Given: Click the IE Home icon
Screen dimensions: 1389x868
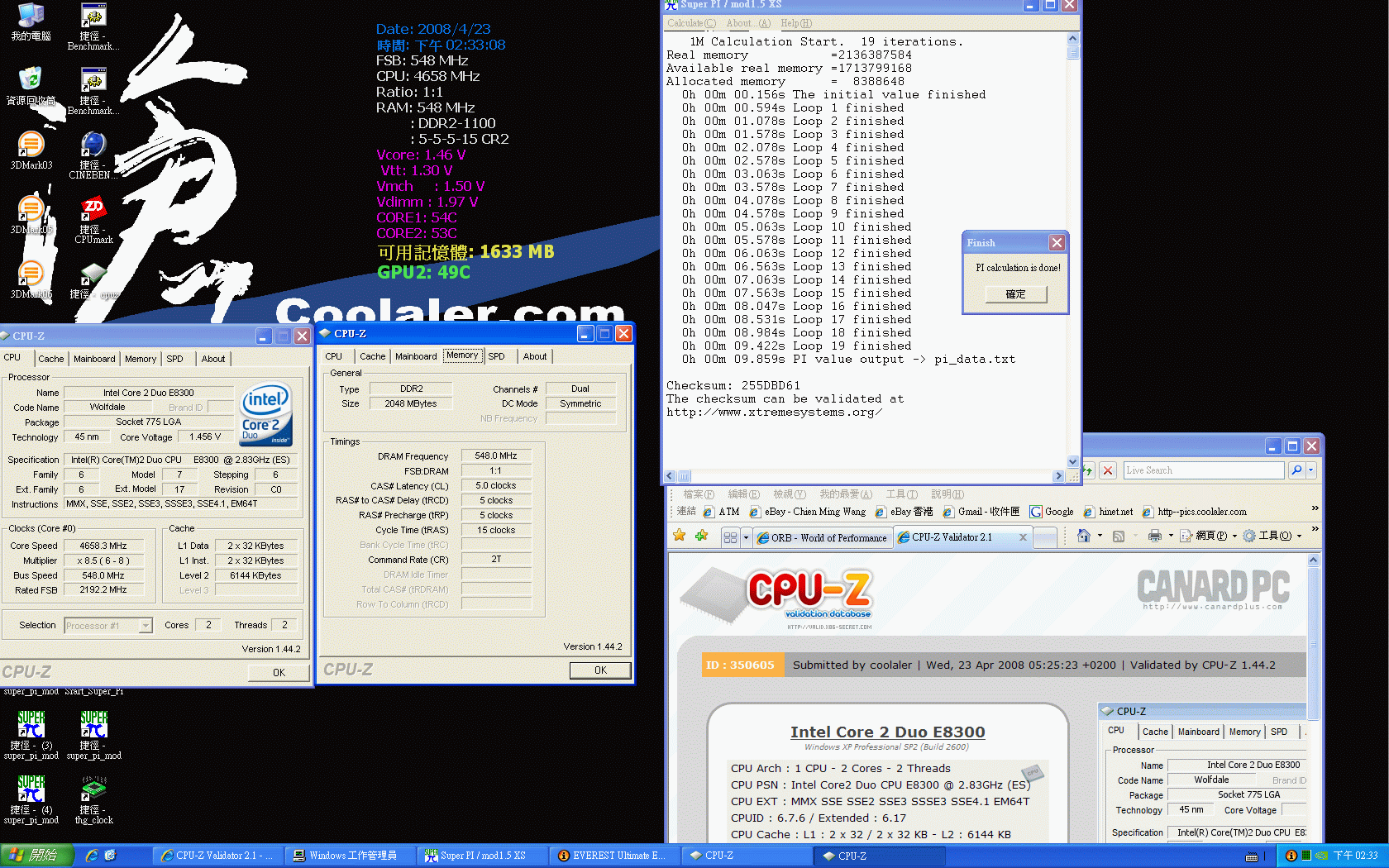Looking at the screenshot, I should pyautogui.click(x=1083, y=536).
